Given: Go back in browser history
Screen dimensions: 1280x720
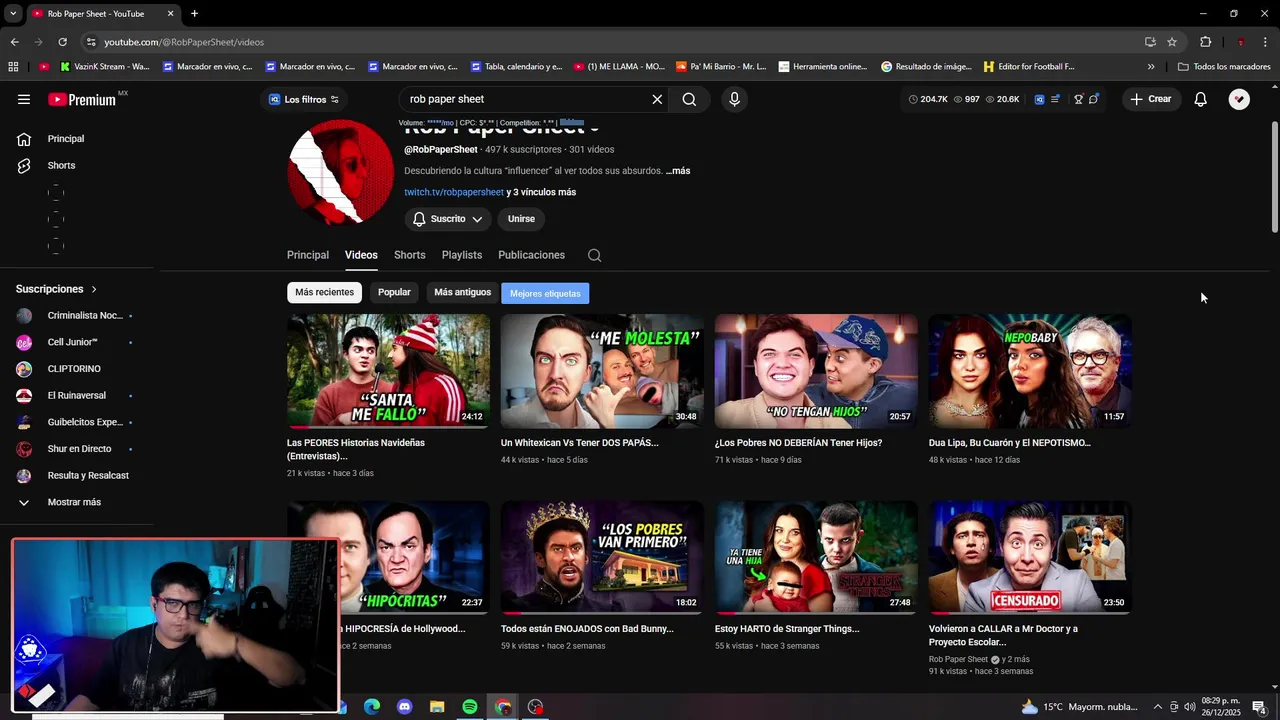Looking at the screenshot, I should pyautogui.click(x=14, y=42).
